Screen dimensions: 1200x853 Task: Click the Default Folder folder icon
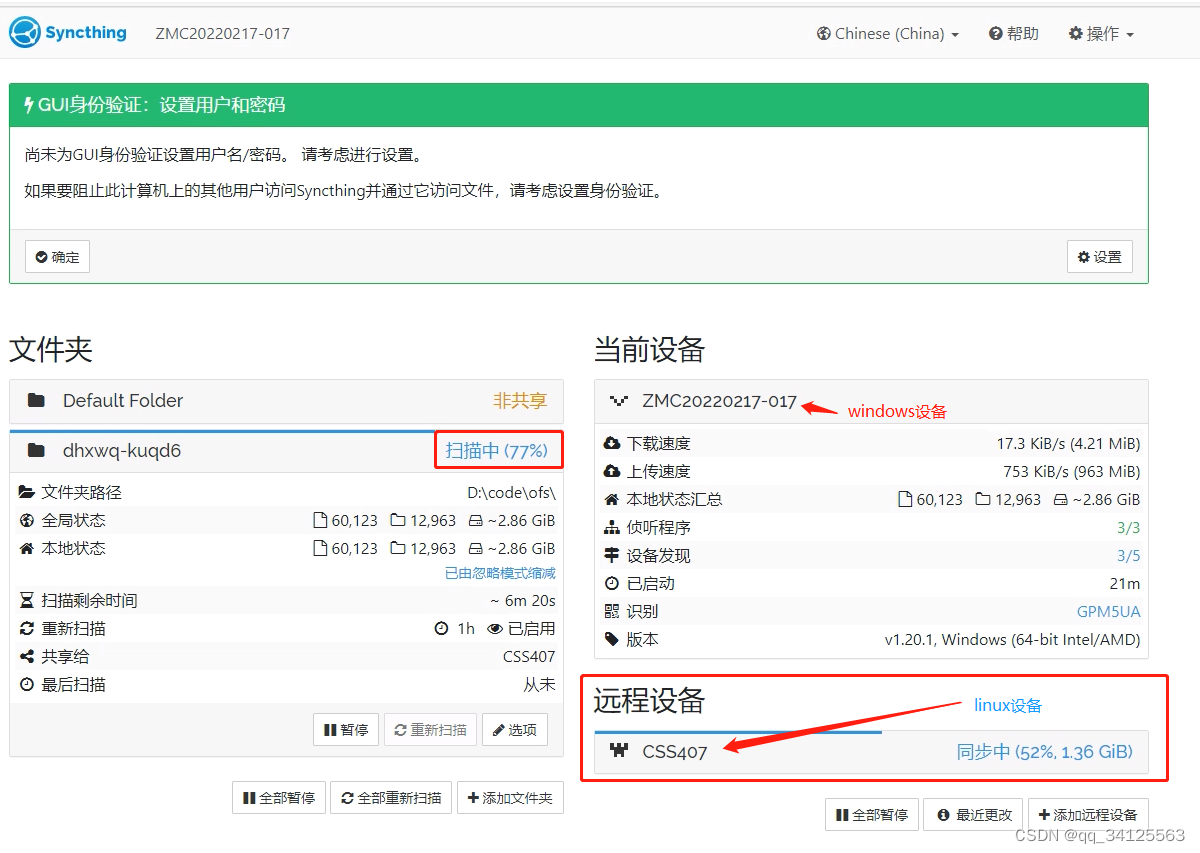37,401
